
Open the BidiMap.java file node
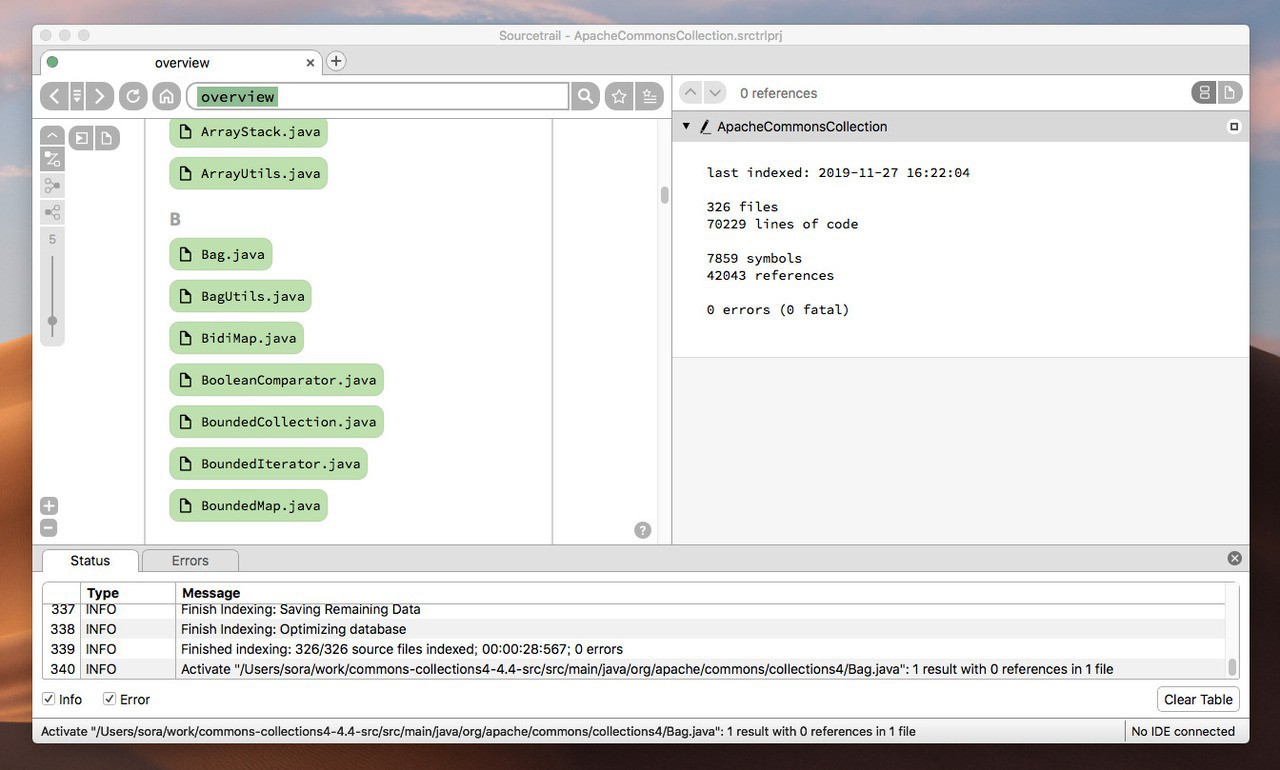pyautogui.click(x=236, y=338)
